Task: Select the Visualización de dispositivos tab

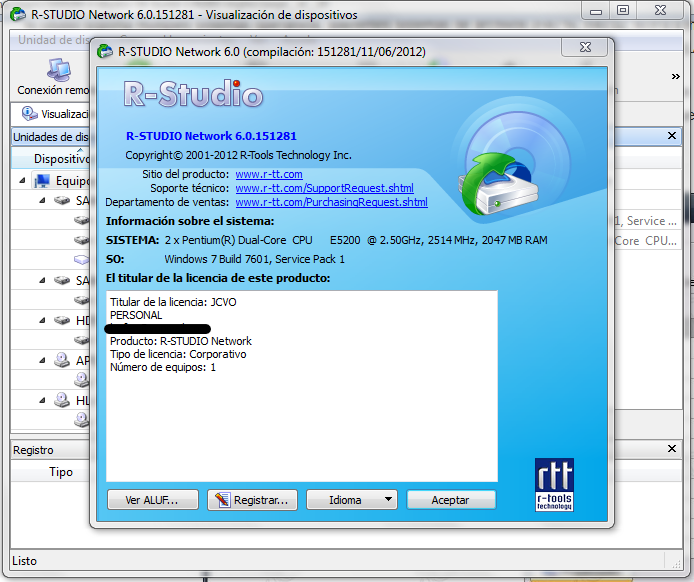Action: pyautogui.click(x=54, y=114)
